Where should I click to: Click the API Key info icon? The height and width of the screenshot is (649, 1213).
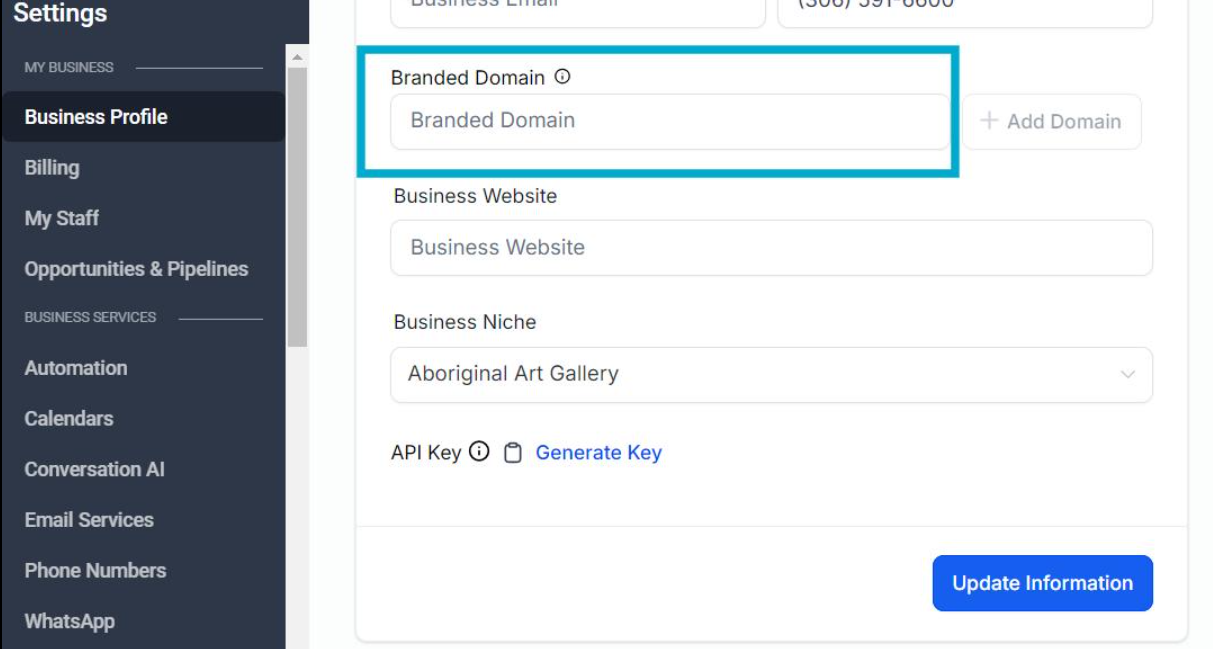(x=479, y=452)
